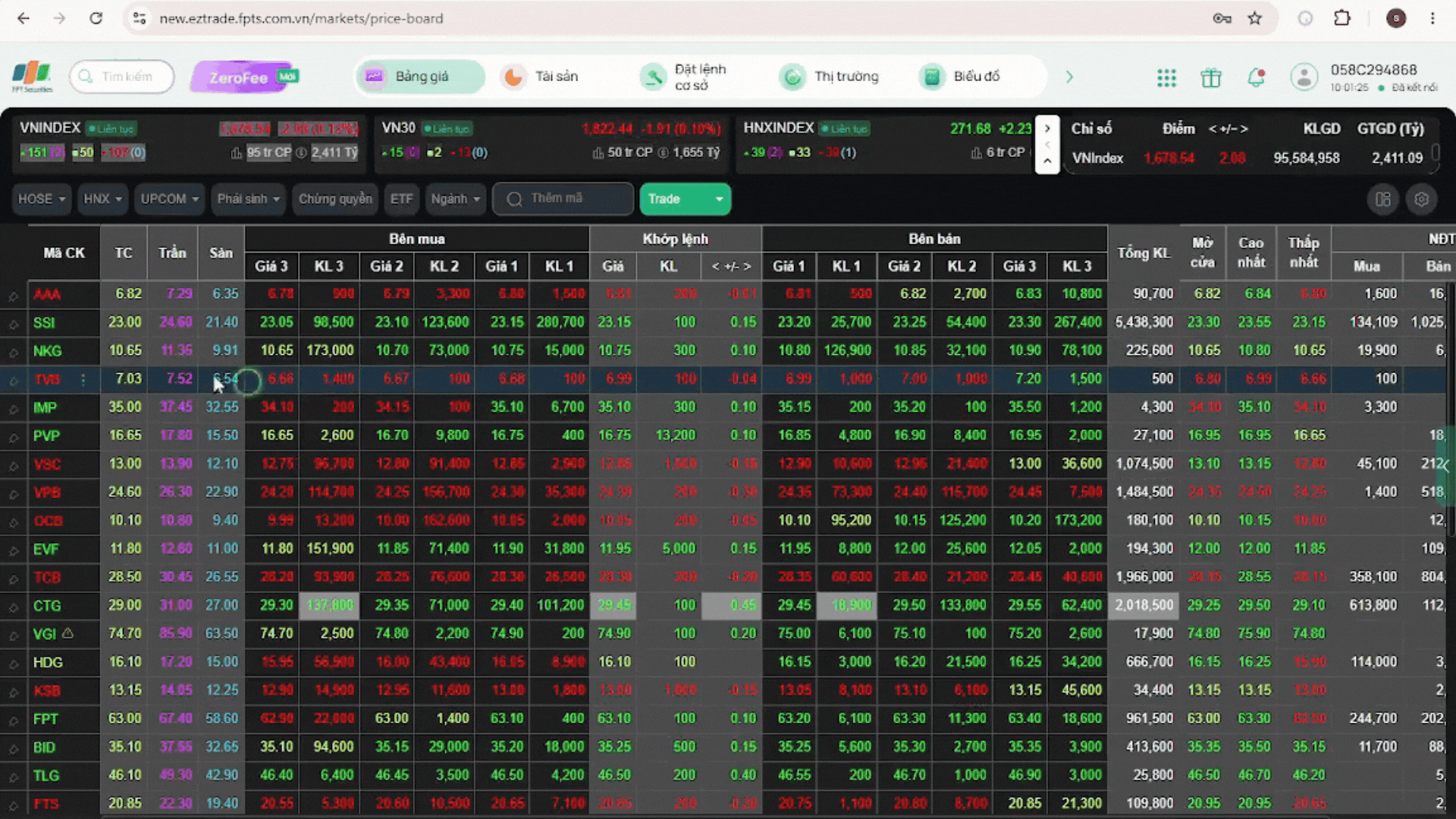Pin the SSI stock row

pos(13,324)
